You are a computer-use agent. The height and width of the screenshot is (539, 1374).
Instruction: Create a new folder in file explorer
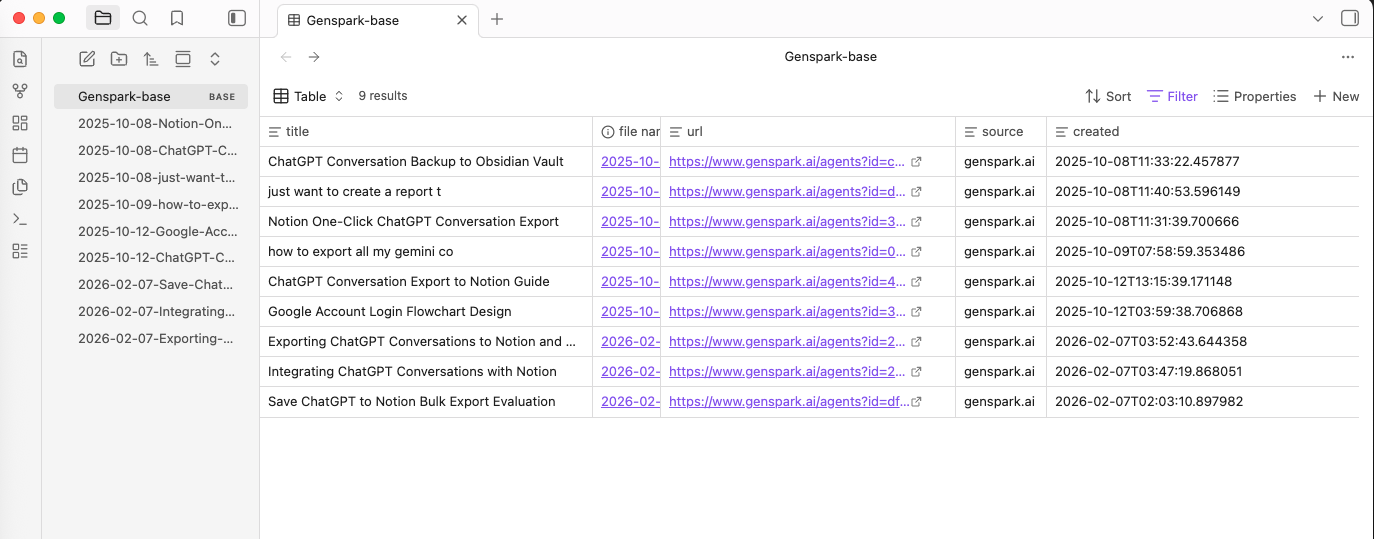tap(119, 59)
